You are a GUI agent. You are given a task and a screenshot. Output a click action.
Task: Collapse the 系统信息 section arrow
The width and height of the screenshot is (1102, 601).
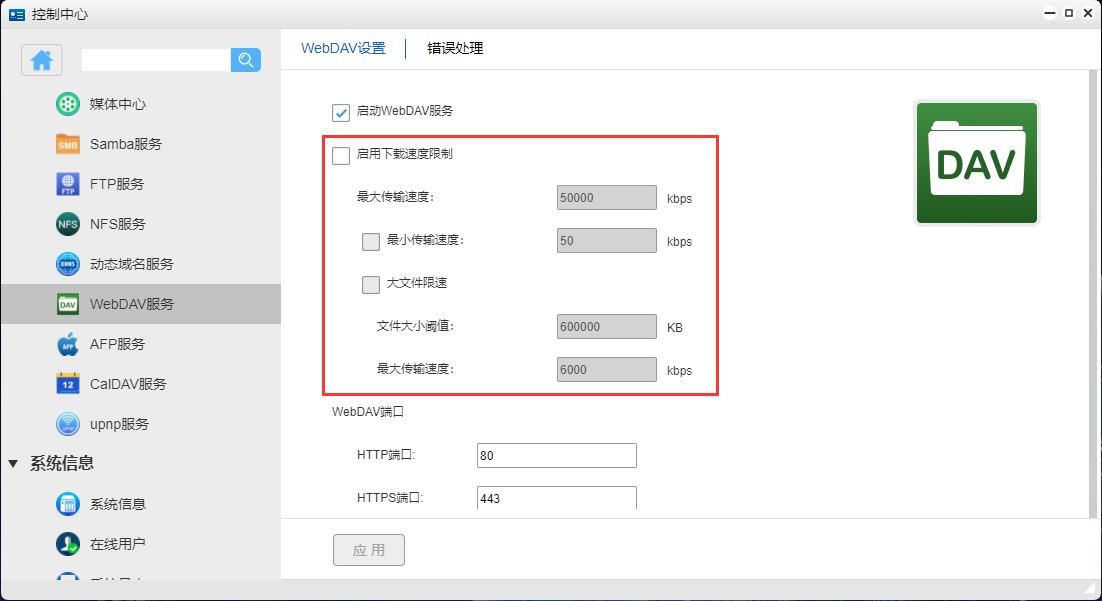click(13, 463)
